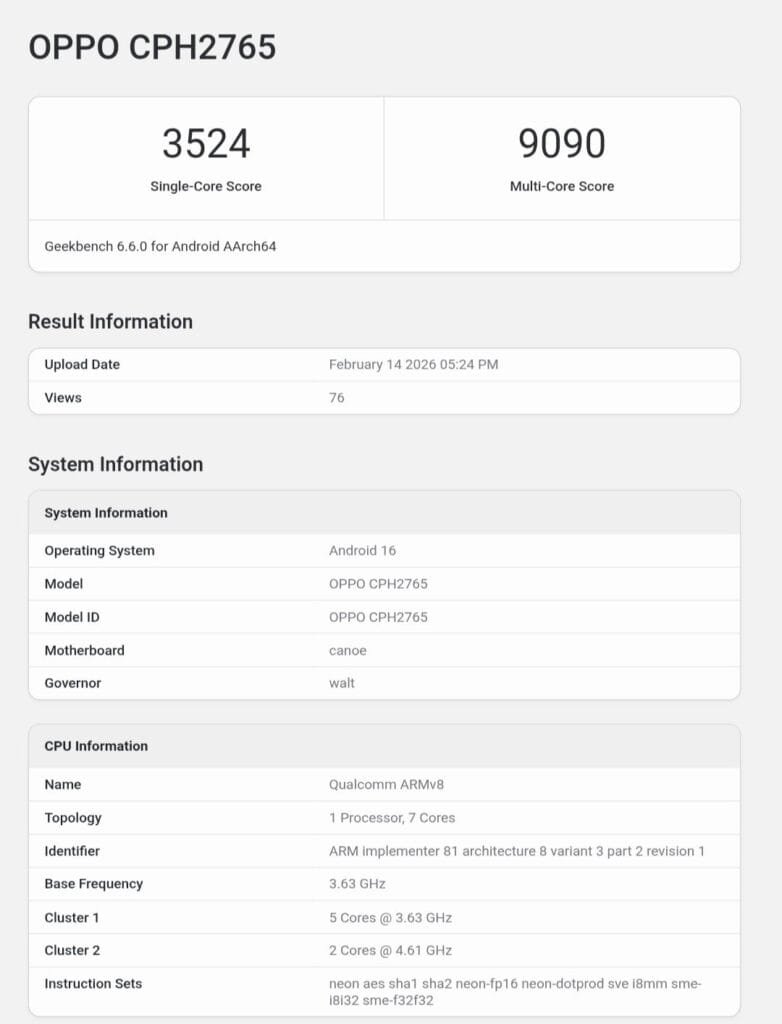Click the Model row label
This screenshot has width=782, height=1024.
[x=64, y=584]
